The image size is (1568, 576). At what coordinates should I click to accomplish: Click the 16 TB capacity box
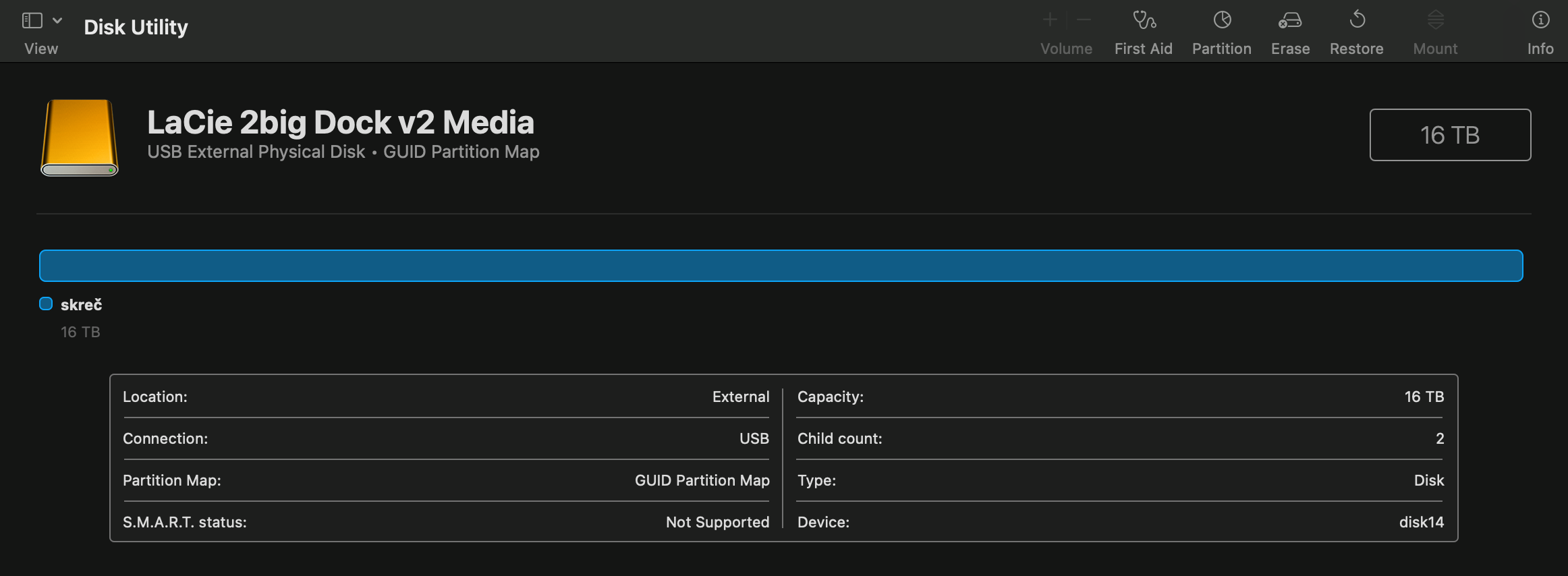click(1450, 135)
